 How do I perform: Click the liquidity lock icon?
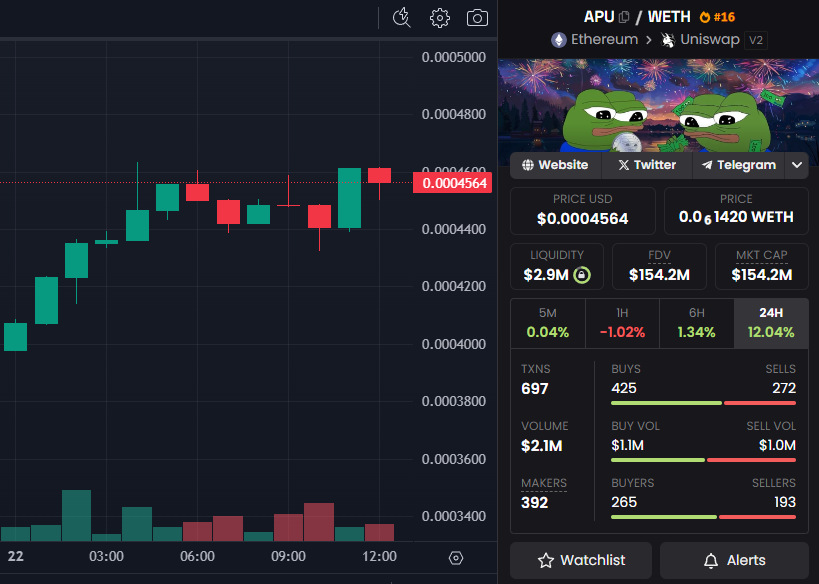[582, 275]
